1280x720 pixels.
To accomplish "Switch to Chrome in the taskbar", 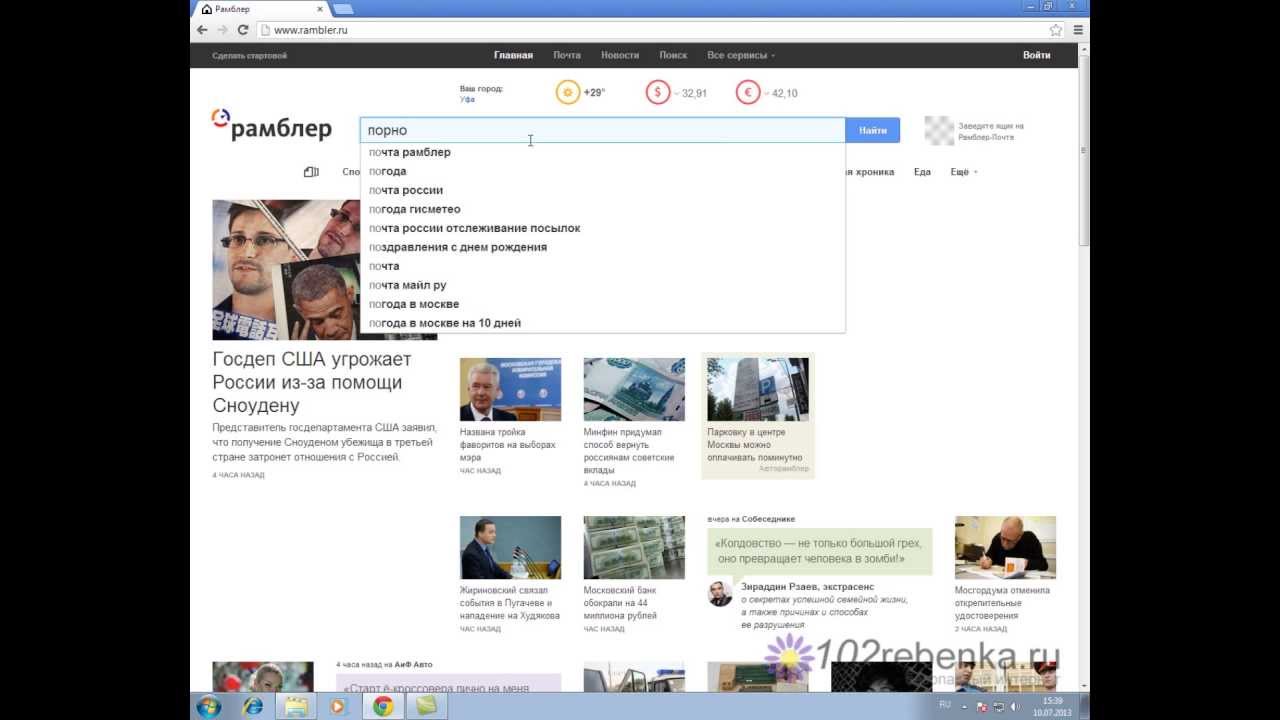I will 383,706.
